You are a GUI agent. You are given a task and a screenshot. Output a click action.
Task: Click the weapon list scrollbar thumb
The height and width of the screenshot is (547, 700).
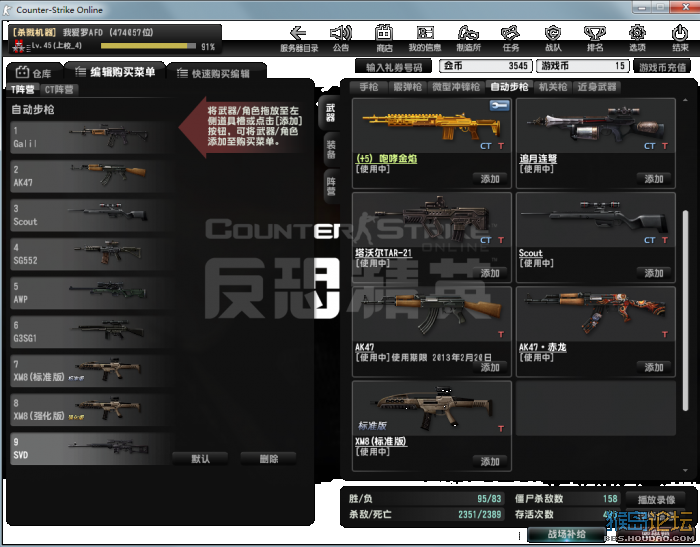pyautogui.click(x=686, y=310)
